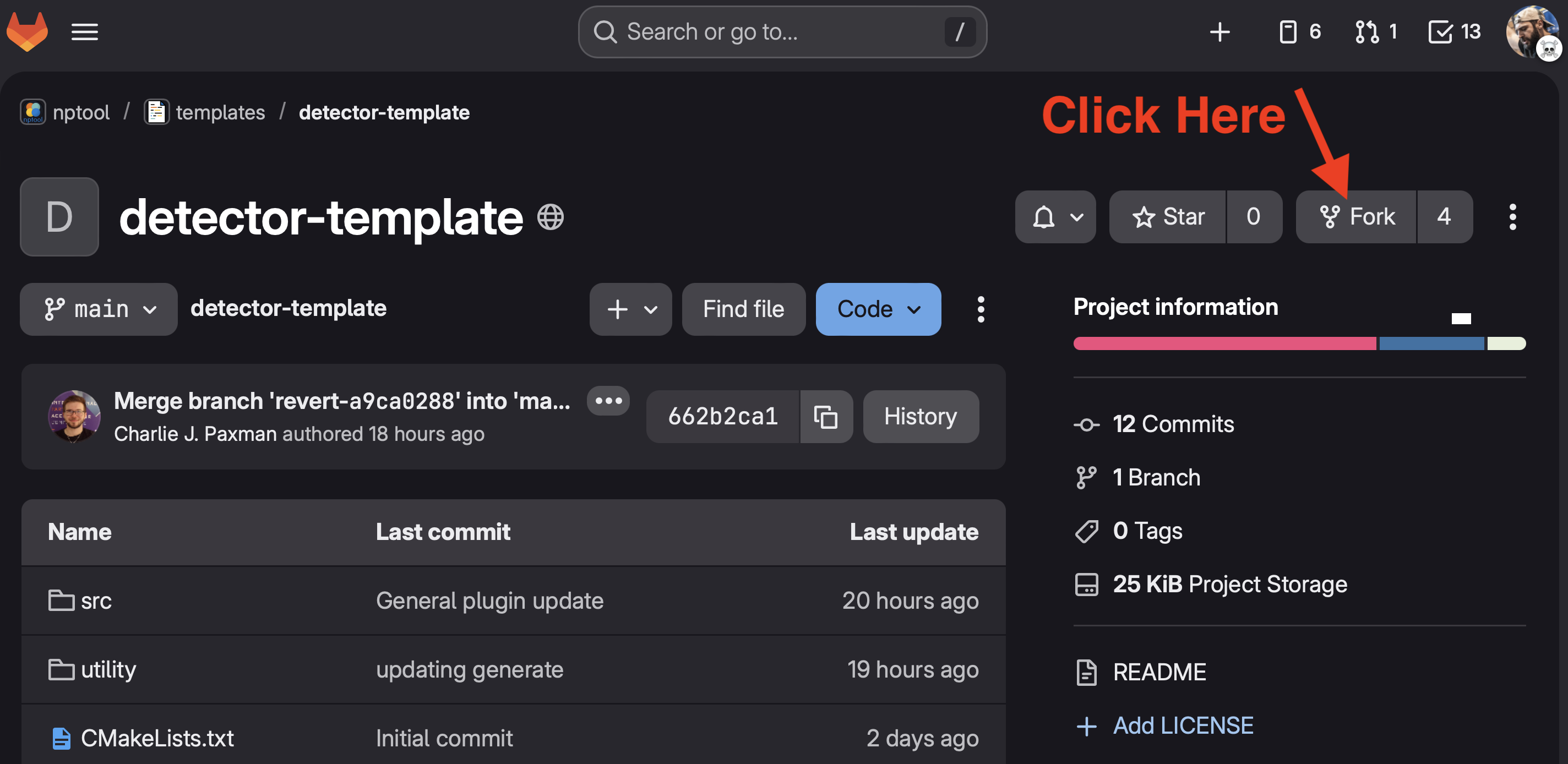Expand the main branch selector
Viewport: 1568px width, 764px height.
(99, 309)
